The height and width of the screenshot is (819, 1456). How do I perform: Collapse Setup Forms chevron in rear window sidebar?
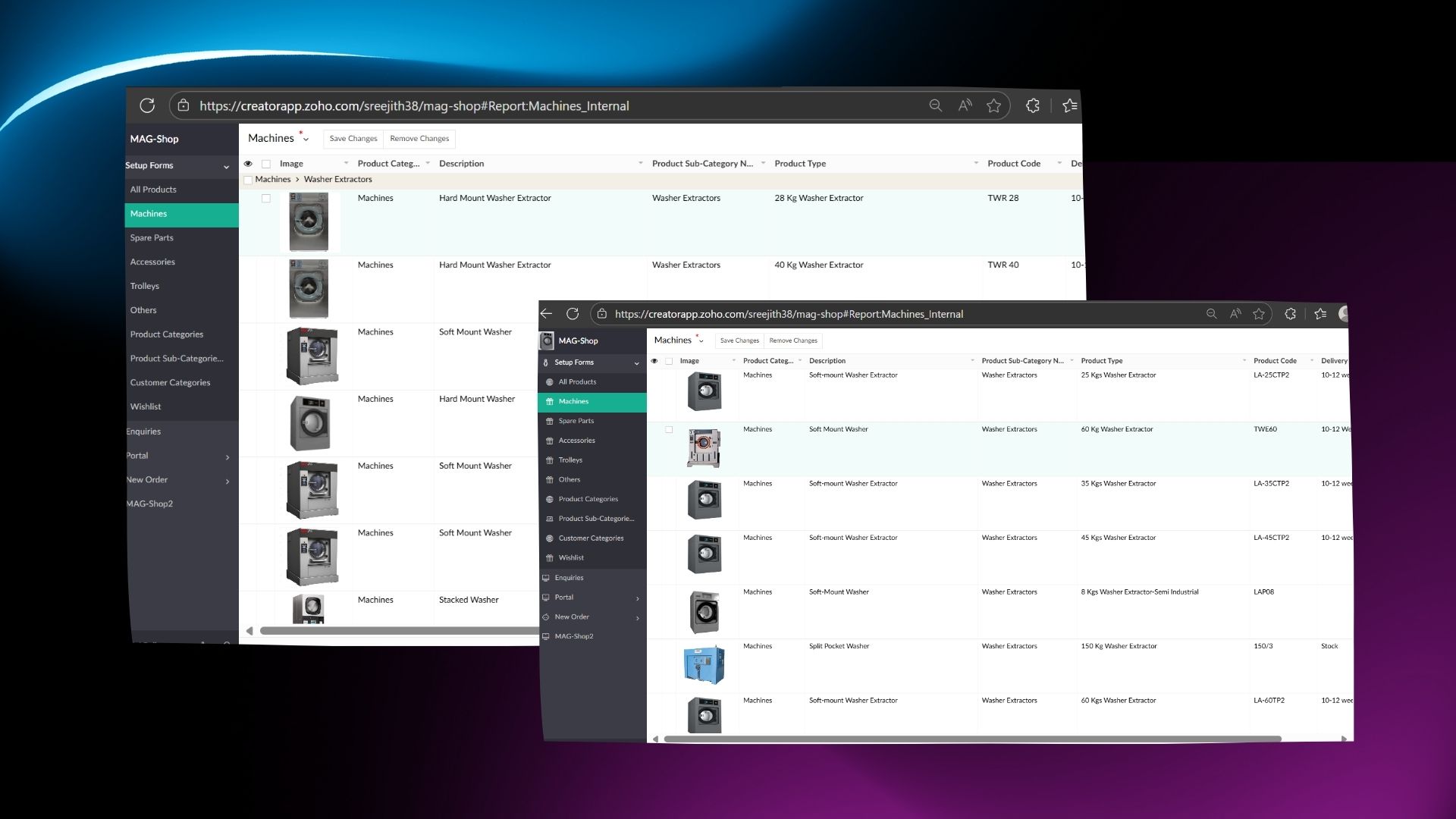tap(226, 167)
